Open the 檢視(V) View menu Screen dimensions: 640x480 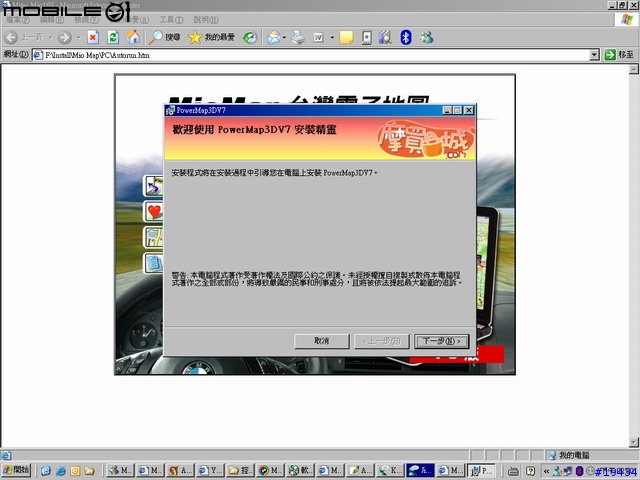86,20
